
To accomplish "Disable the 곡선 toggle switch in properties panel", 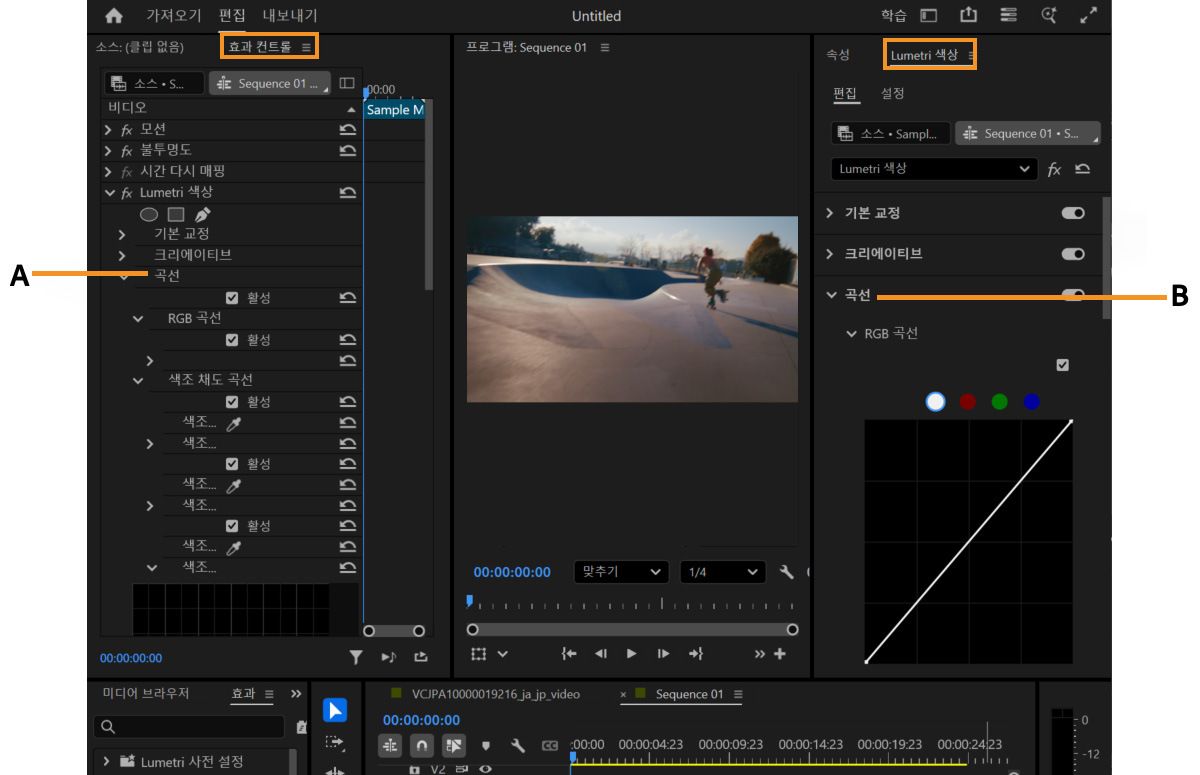I will 1073,295.
